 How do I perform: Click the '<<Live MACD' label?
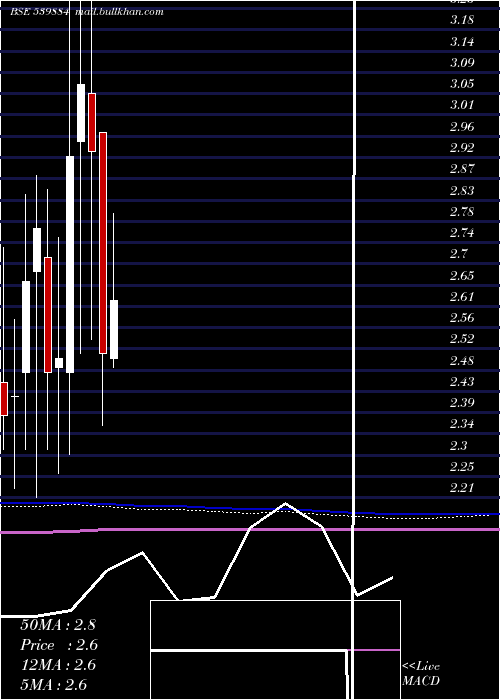(421, 674)
